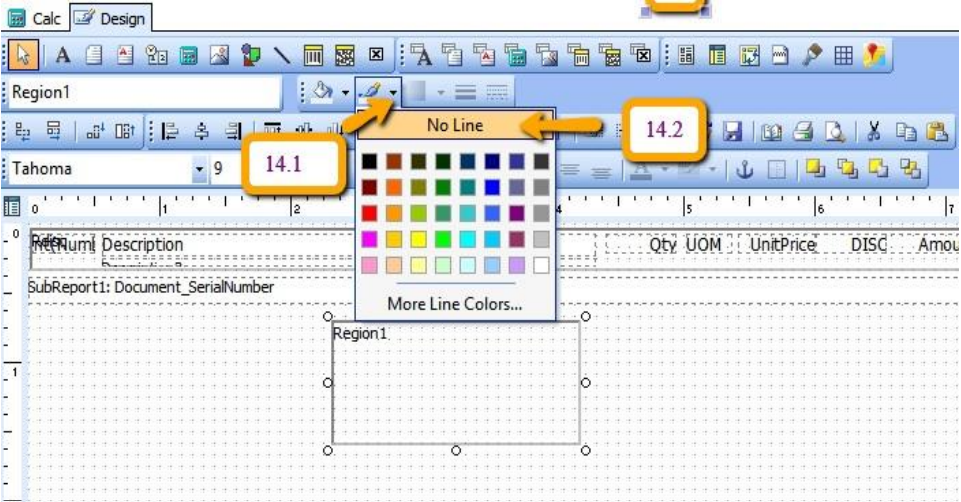The height and width of the screenshot is (502, 961).
Task: Choose No Line option
Action: (455, 125)
